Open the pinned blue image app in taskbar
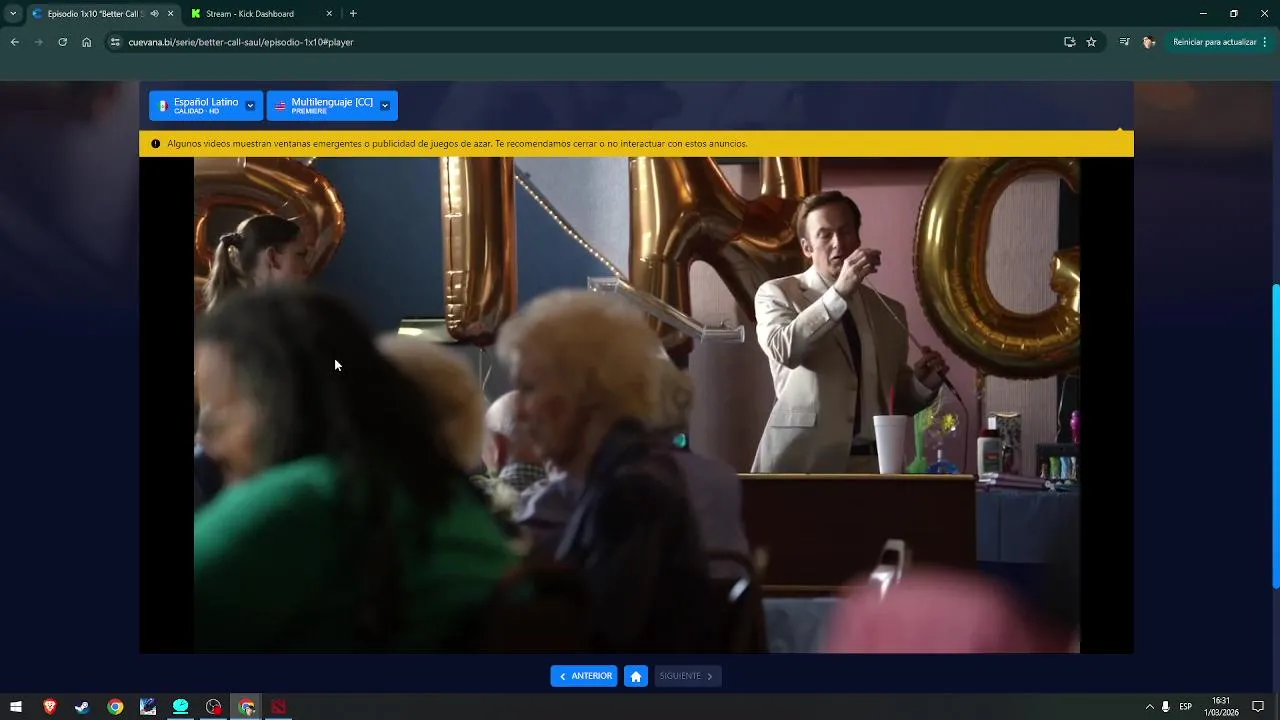 (148, 707)
